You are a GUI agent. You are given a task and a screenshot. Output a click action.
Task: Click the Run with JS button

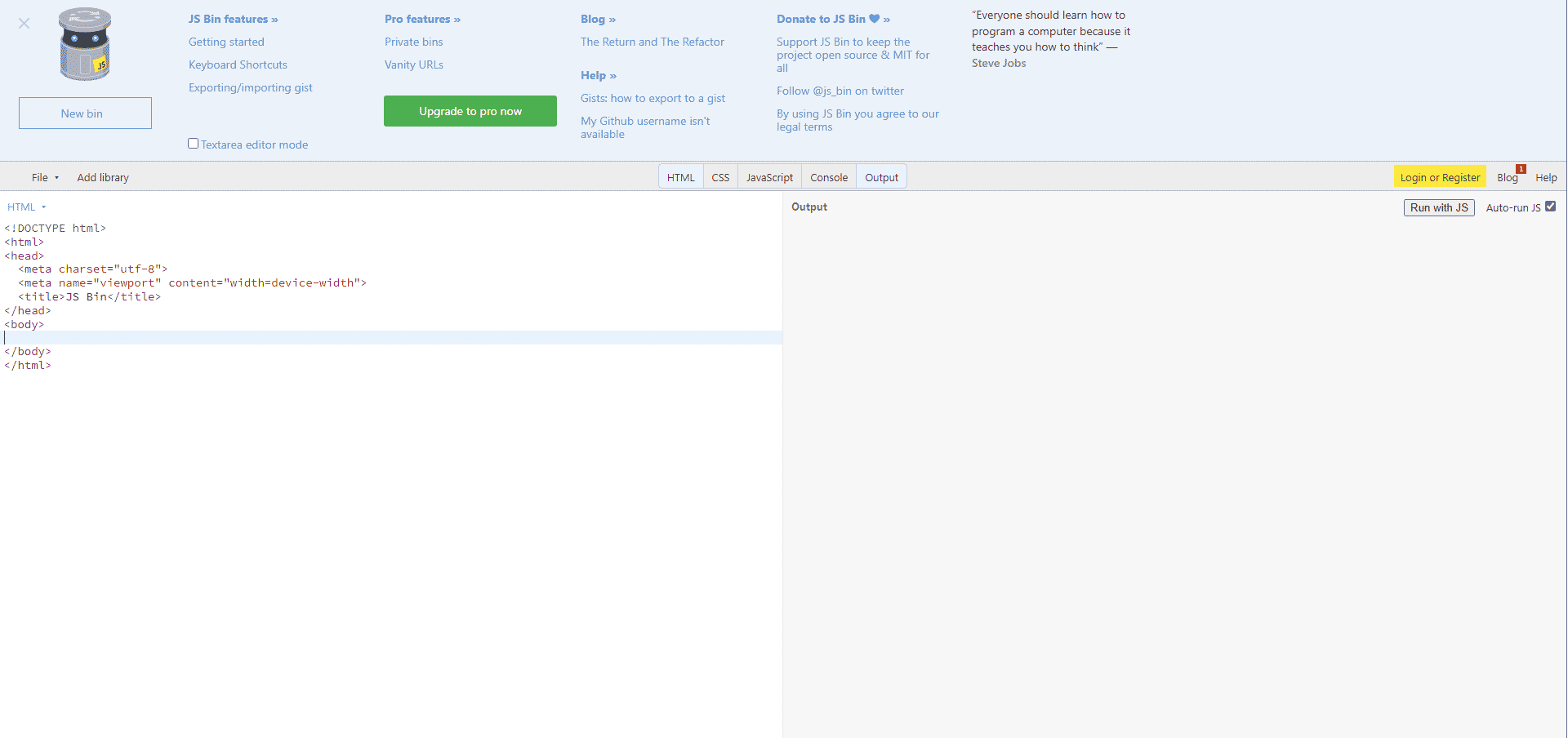1439,207
